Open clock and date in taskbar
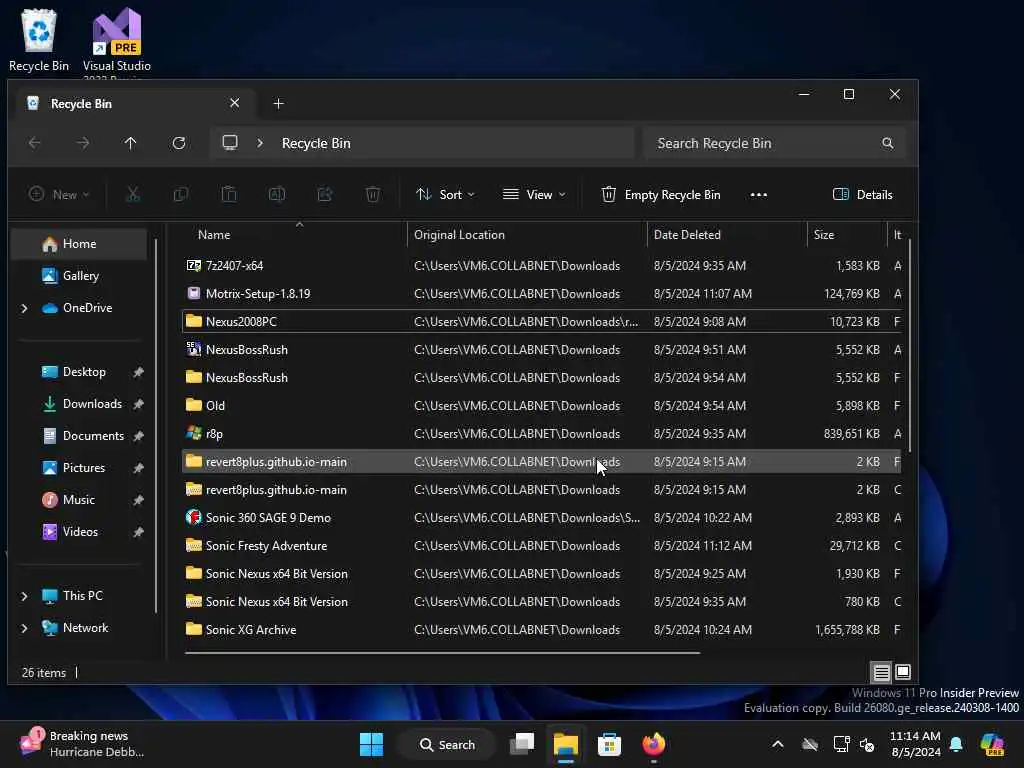 pyautogui.click(x=914, y=744)
